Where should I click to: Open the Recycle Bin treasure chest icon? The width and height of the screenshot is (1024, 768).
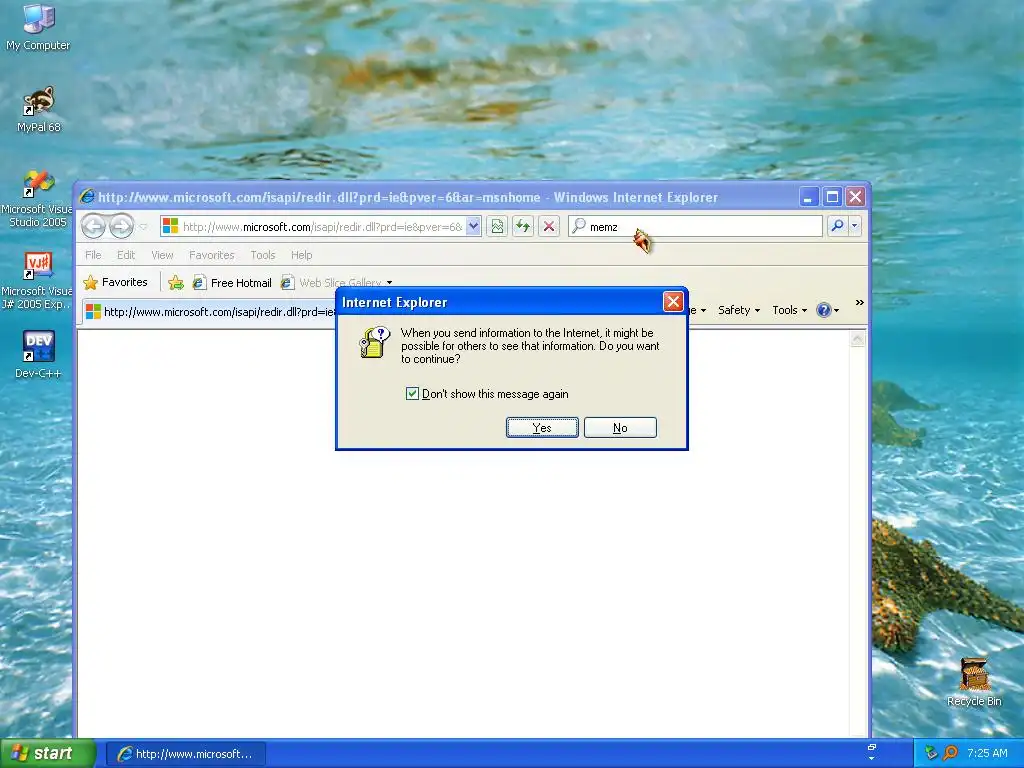(974, 682)
